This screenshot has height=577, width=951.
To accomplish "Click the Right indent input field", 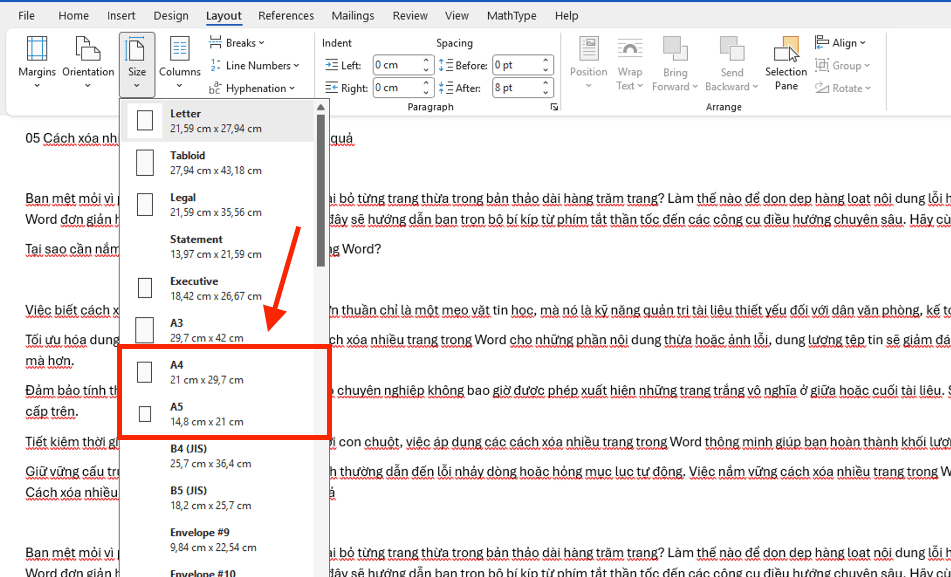I will click(396, 88).
